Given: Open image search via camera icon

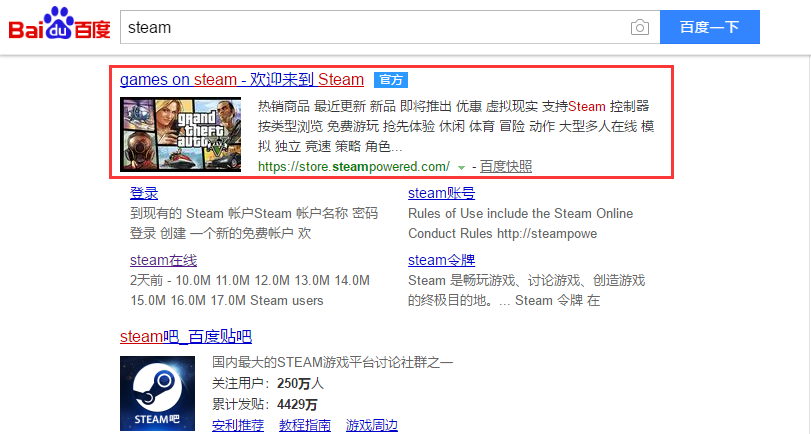Looking at the screenshot, I should [x=640, y=27].
